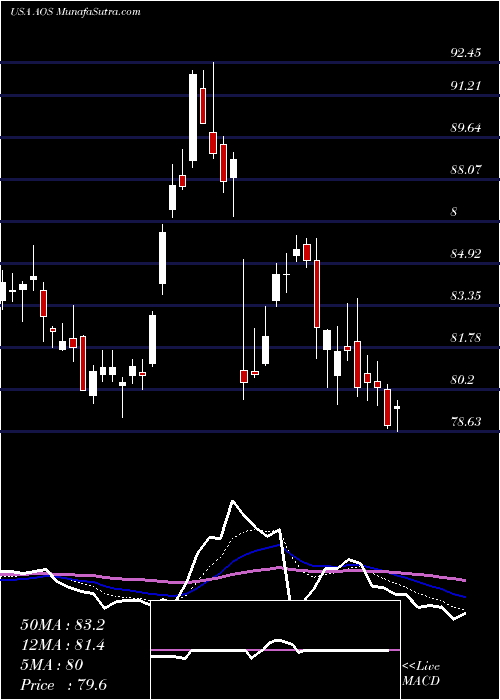Click the 80.2 price level label
500x700 pixels.
[462, 380]
